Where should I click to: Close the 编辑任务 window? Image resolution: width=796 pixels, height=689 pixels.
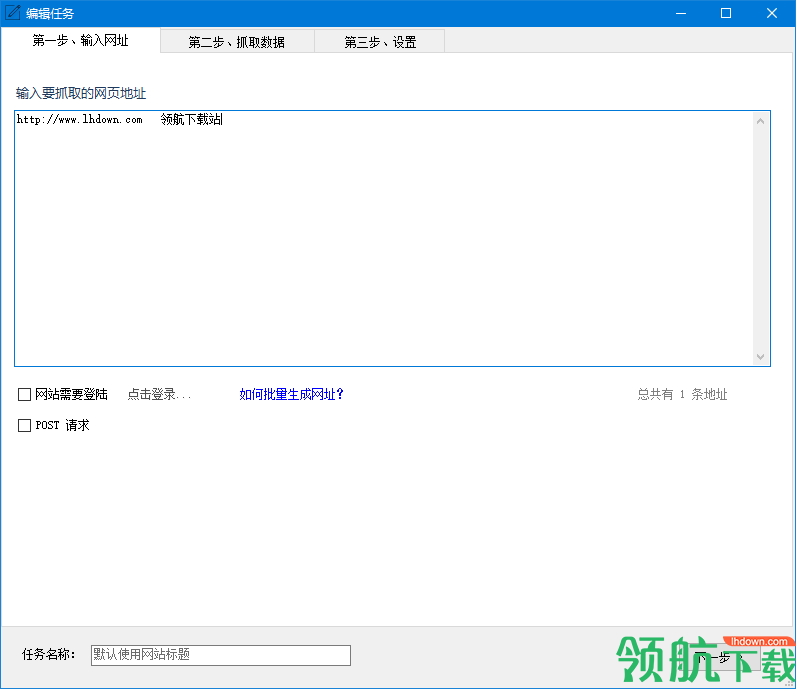pyautogui.click(x=772, y=13)
